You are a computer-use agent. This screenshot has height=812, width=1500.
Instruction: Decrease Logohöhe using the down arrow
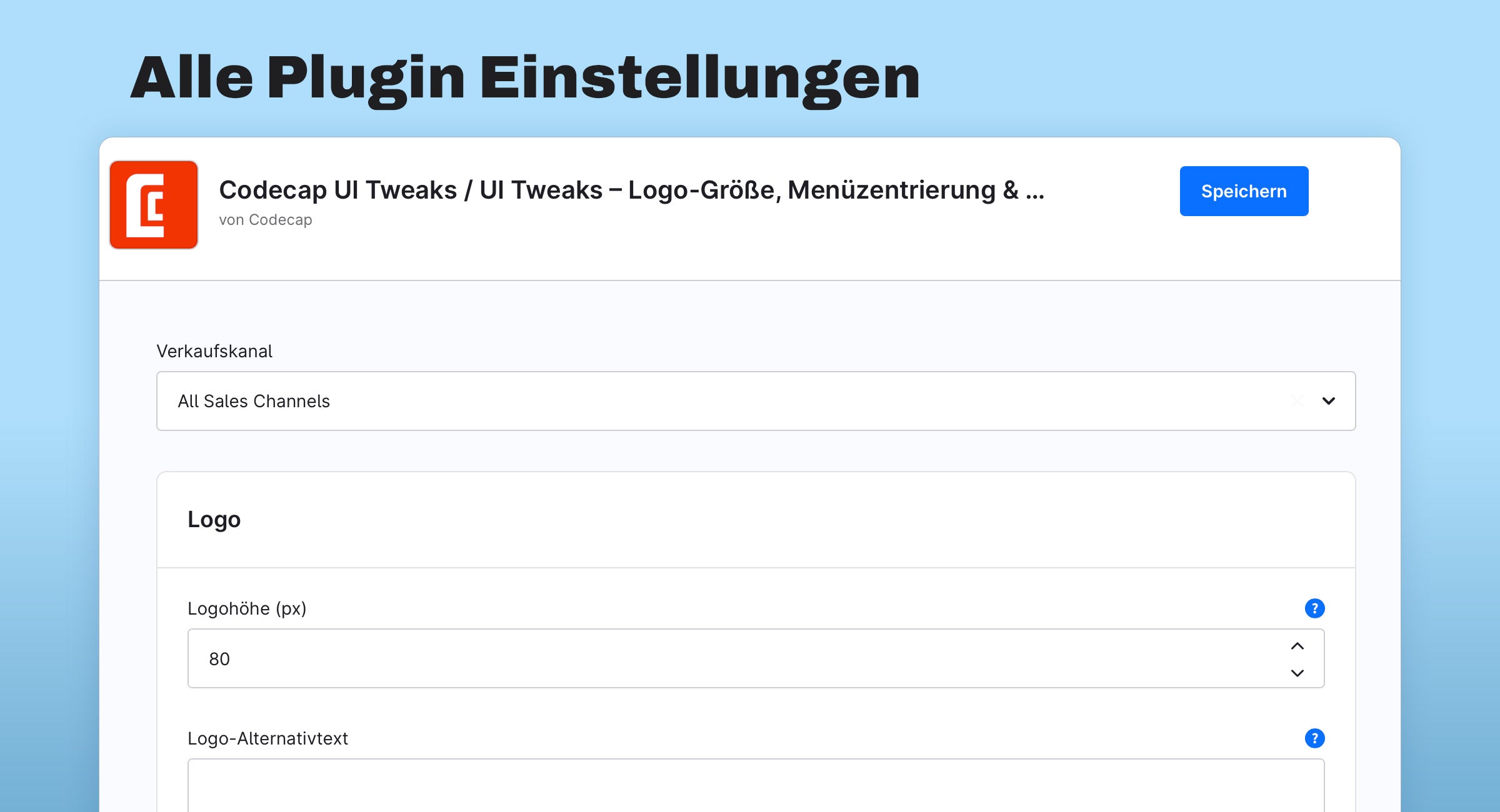[x=1297, y=673]
